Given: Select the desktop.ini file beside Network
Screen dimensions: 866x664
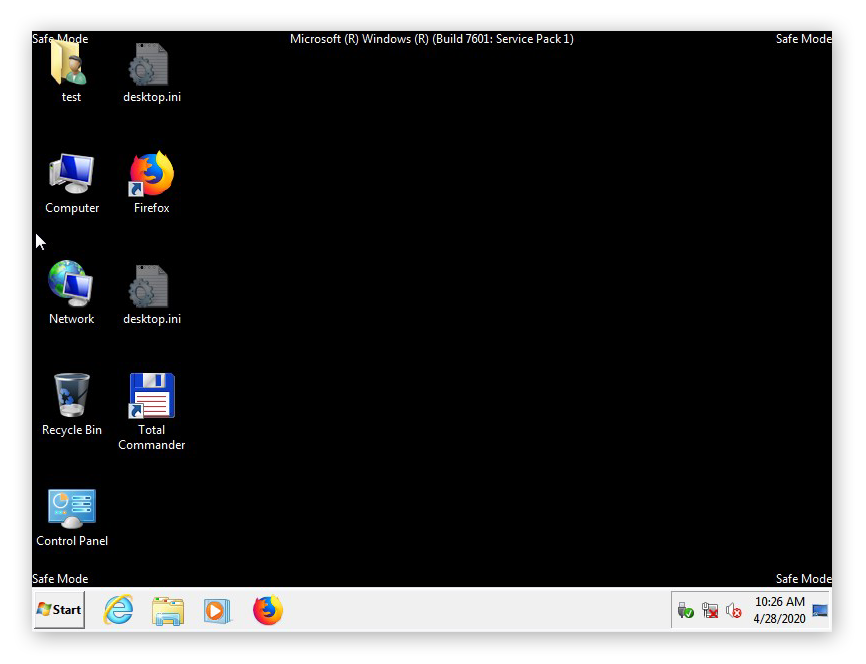Looking at the screenshot, I should tap(151, 283).
